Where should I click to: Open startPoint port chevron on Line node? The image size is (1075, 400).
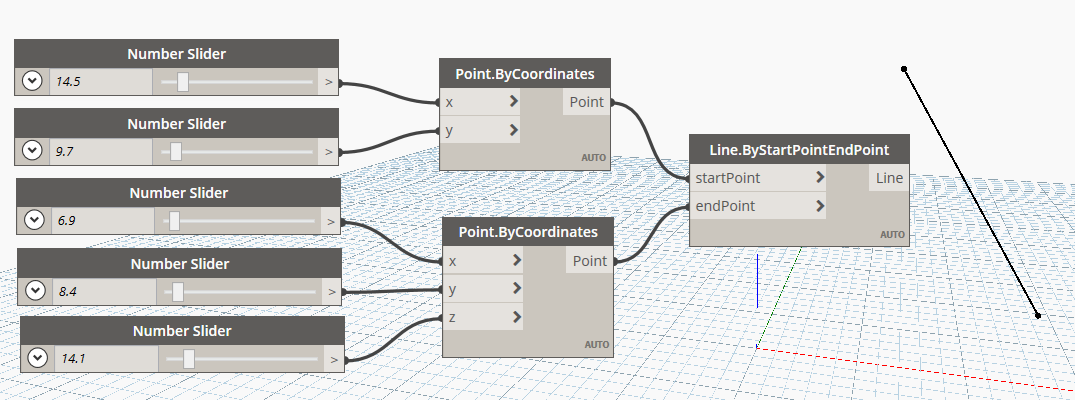(820, 178)
